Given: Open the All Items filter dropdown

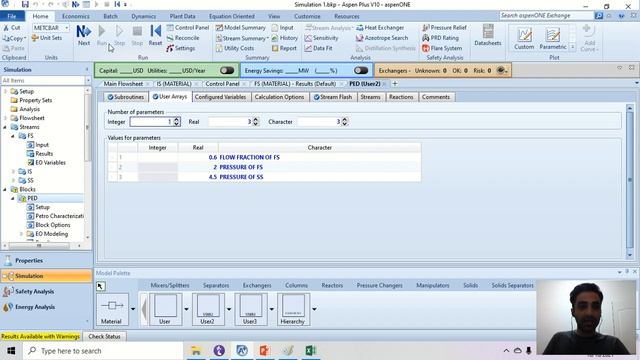Looking at the screenshot, I should (88, 80).
